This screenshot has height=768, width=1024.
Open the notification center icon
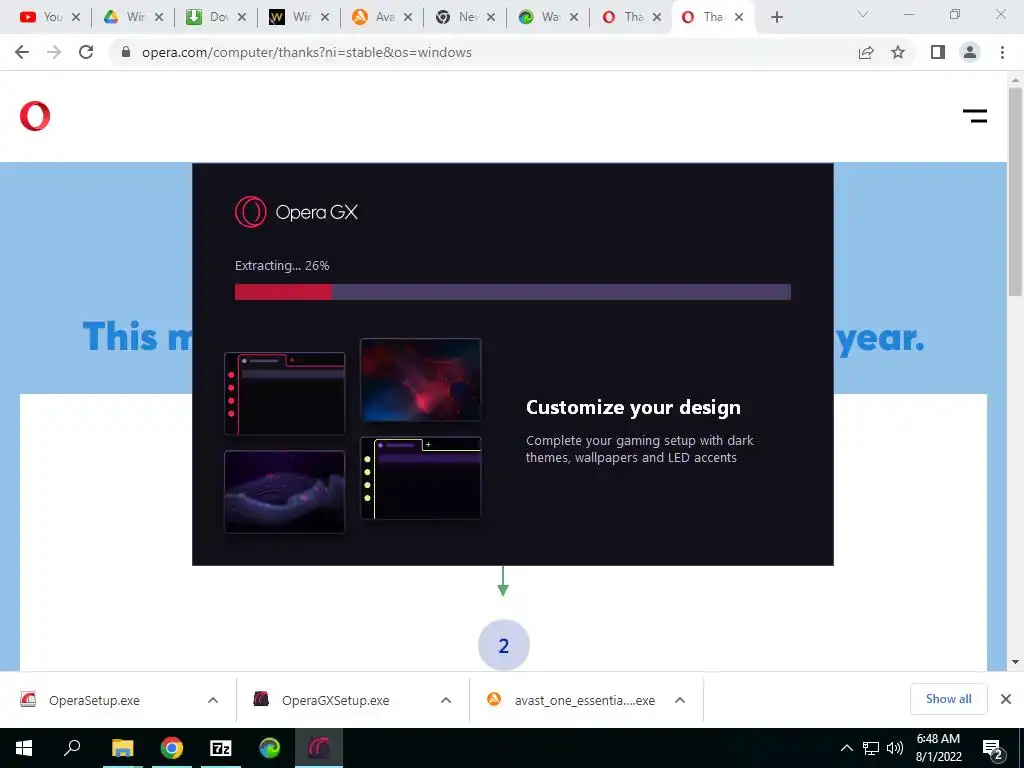click(x=993, y=750)
